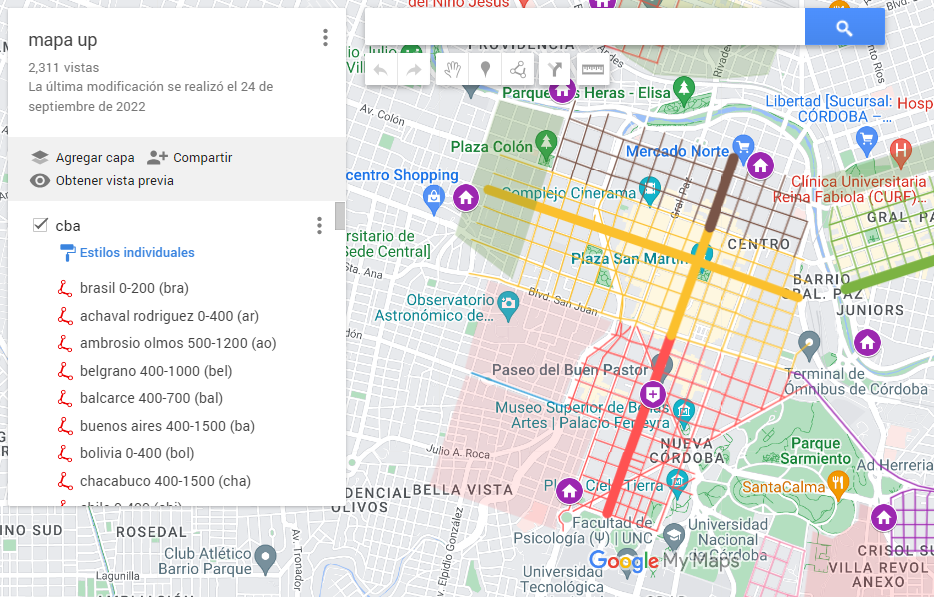Select the draw line tool
934x597 pixels.
(517, 70)
